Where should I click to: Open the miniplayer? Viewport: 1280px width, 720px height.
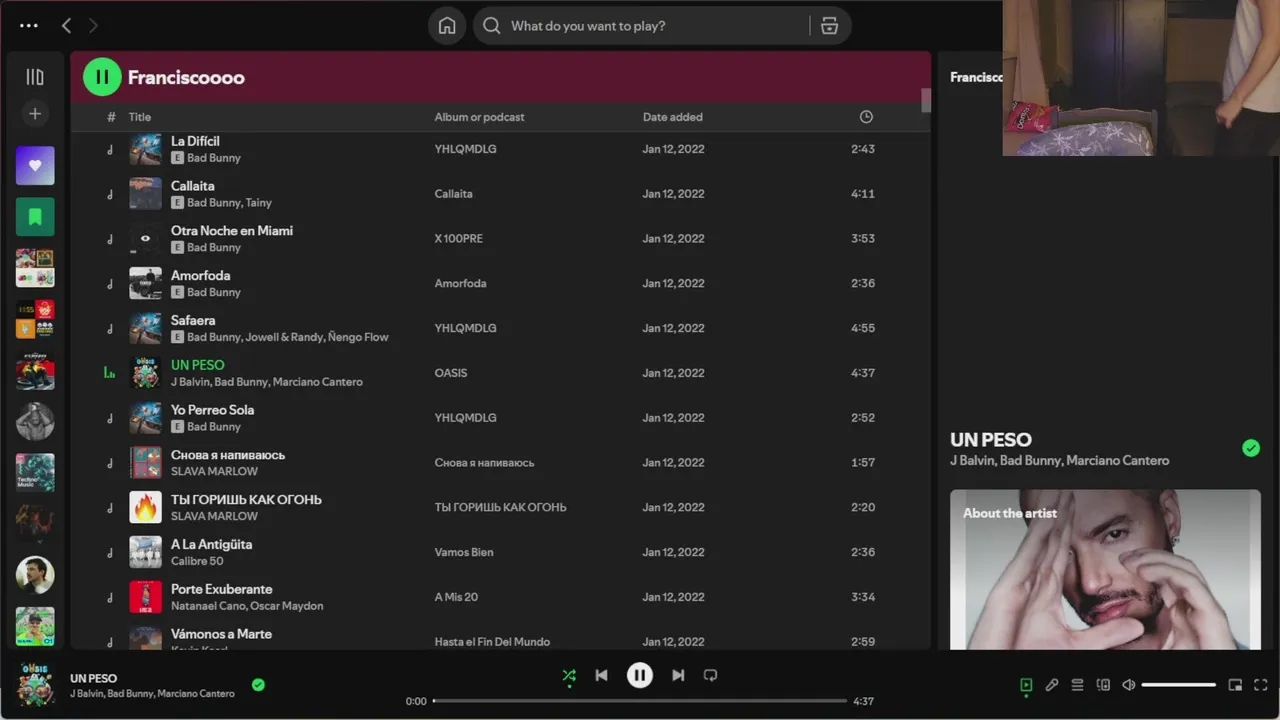(x=1235, y=685)
